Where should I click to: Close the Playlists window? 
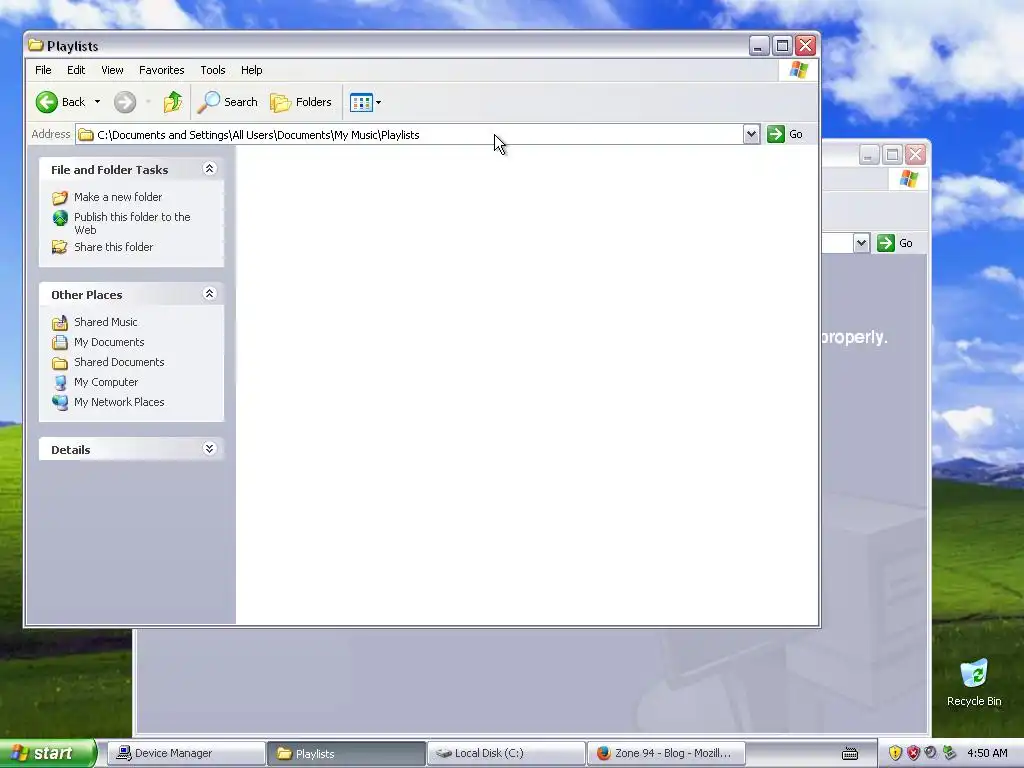(805, 46)
